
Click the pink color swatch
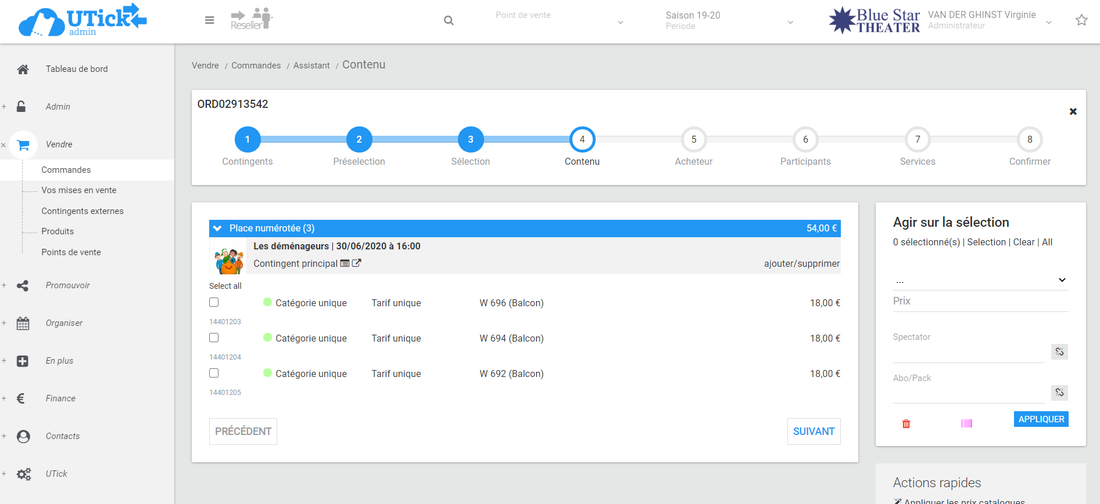966,423
